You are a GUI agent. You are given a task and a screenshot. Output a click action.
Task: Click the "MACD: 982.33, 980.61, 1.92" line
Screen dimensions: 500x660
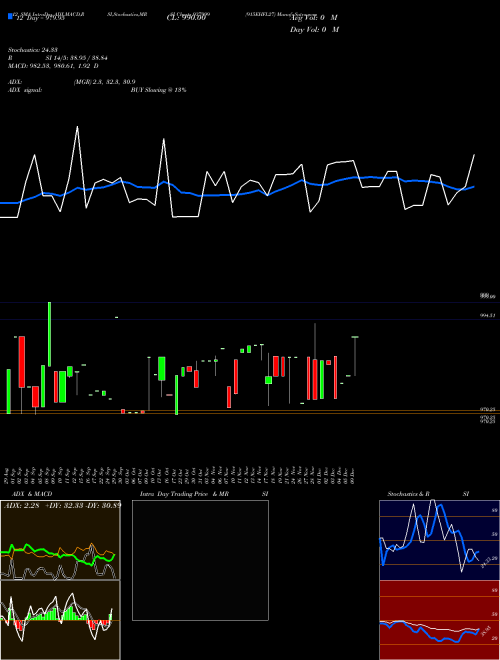pos(49,66)
